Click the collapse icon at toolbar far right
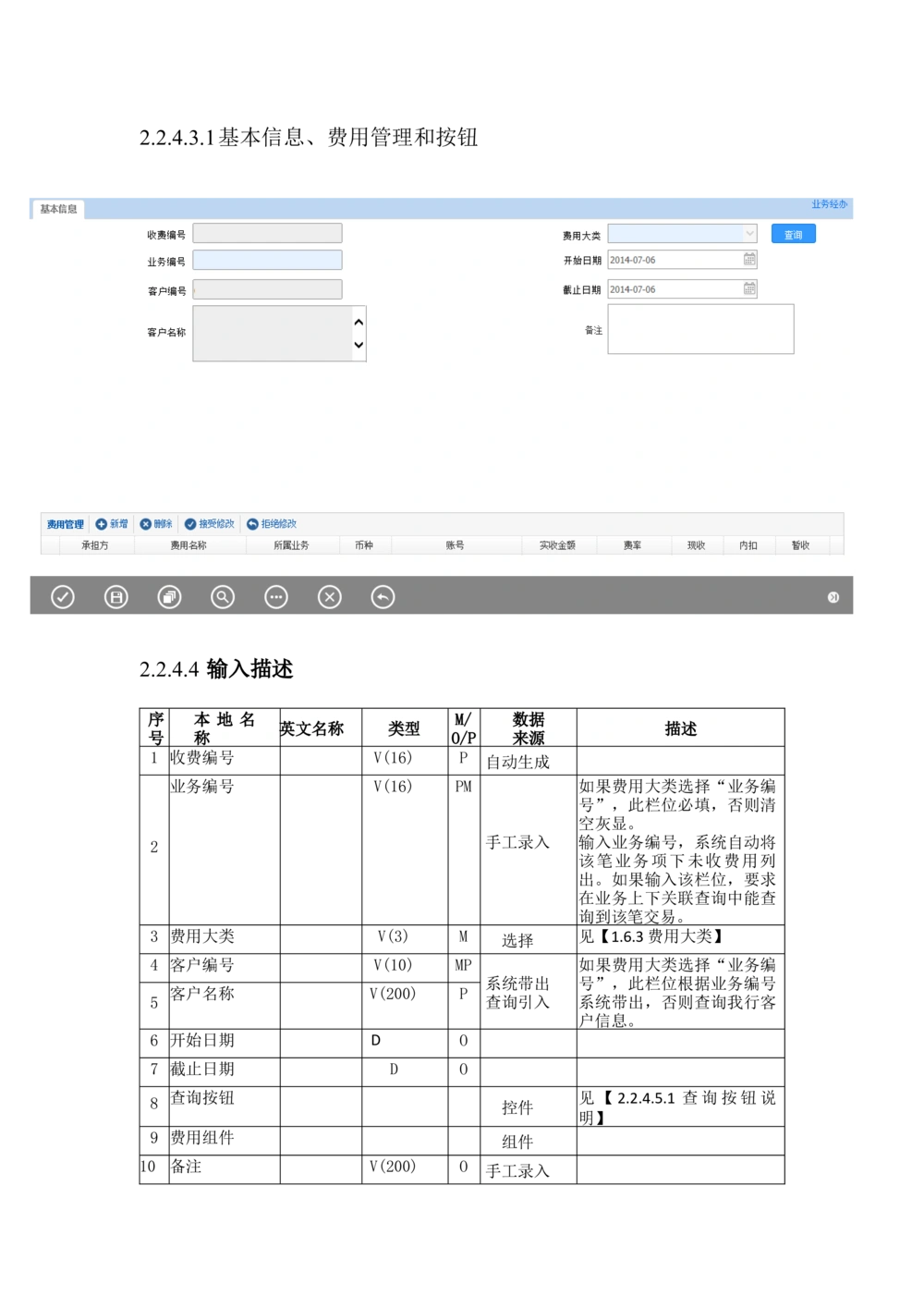The width and height of the screenshot is (924, 1308). tap(834, 596)
